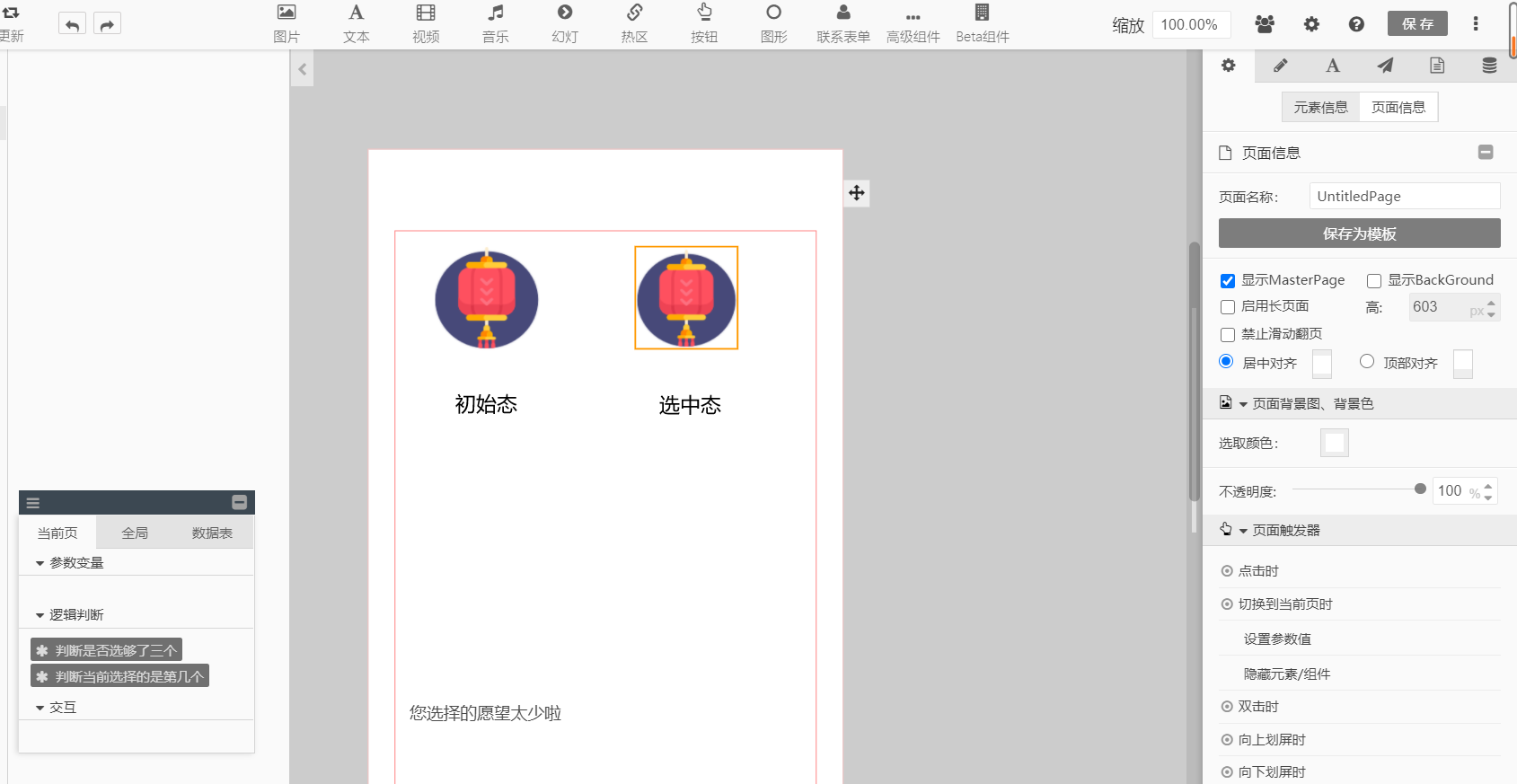The image size is (1517, 784).
Task: Open the paper plane animation tab
Action: [x=1385, y=66]
